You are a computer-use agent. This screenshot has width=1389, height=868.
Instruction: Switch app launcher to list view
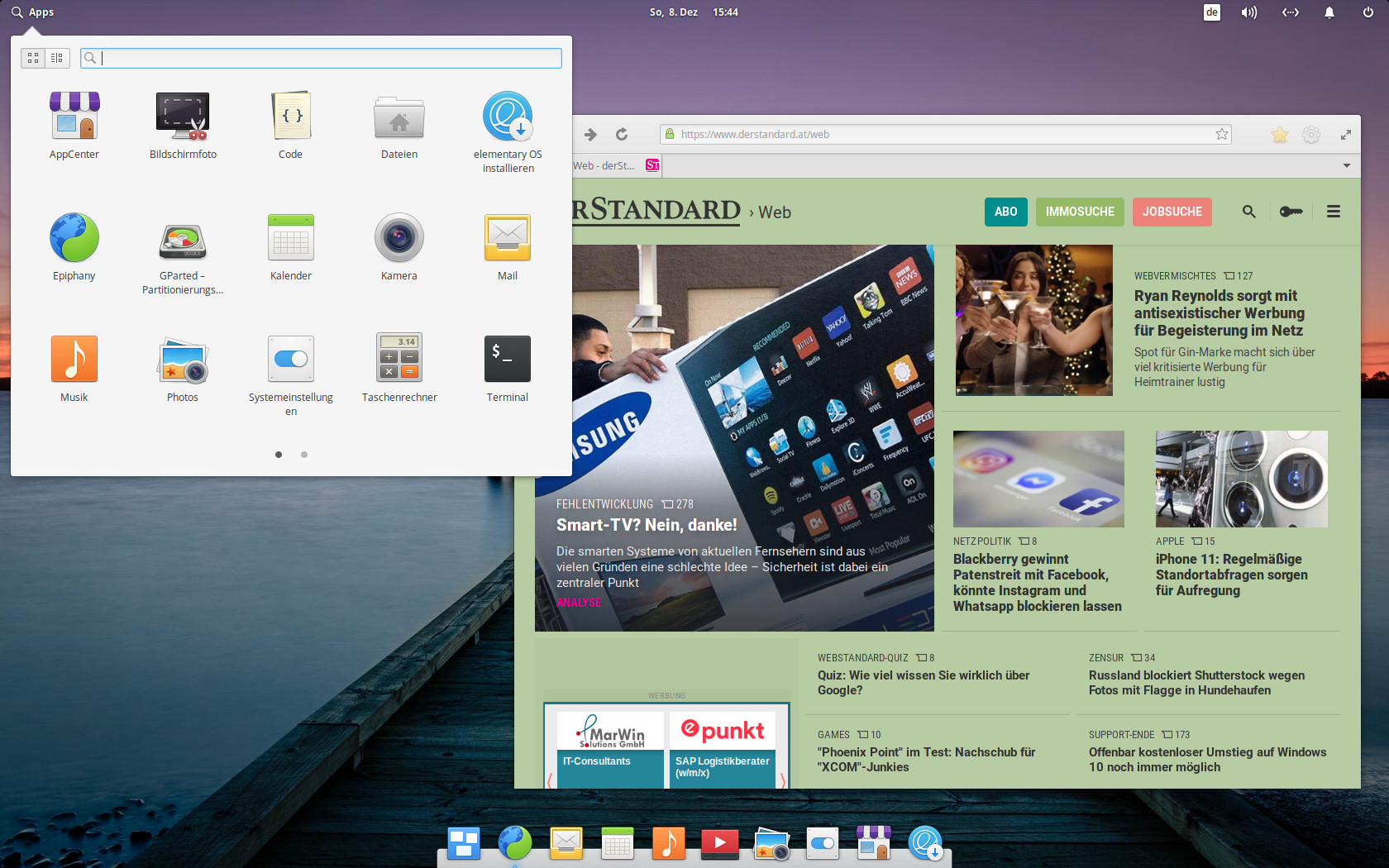56,58
